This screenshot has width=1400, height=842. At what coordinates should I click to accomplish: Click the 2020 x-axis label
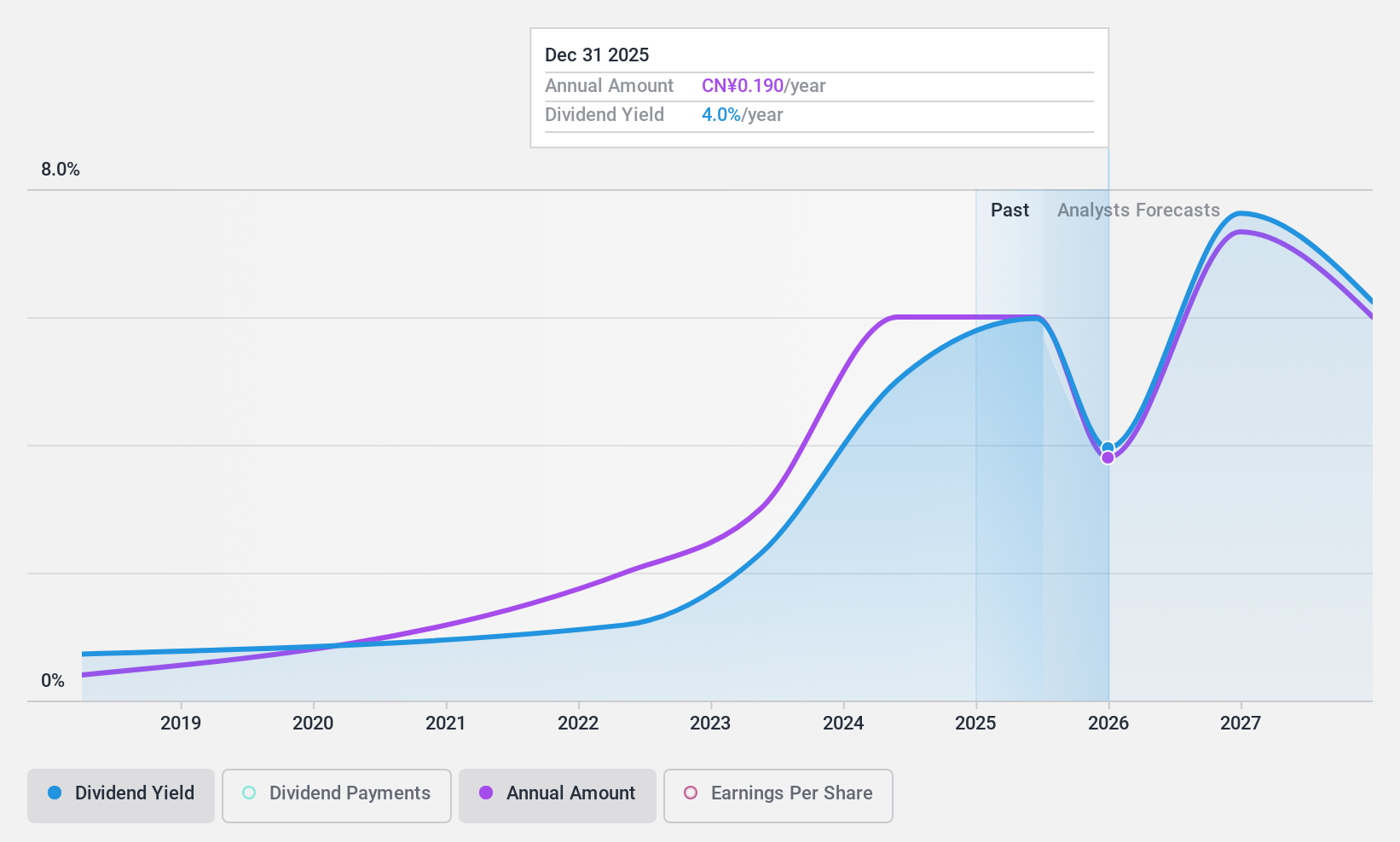coord(313,724)
